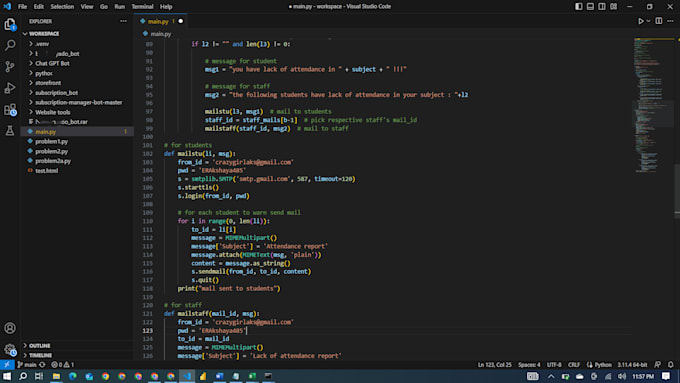Image resolution: width=680 pixels, height=383 pixels.
Task: Open the Search view in activity bar
Action: pyautogui.click(x=10, y=45)
